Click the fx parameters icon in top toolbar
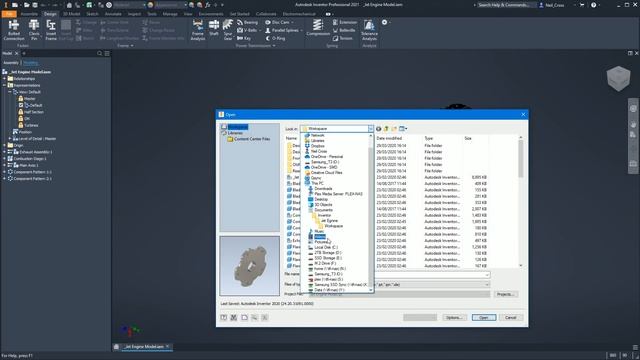 point(208,5)
